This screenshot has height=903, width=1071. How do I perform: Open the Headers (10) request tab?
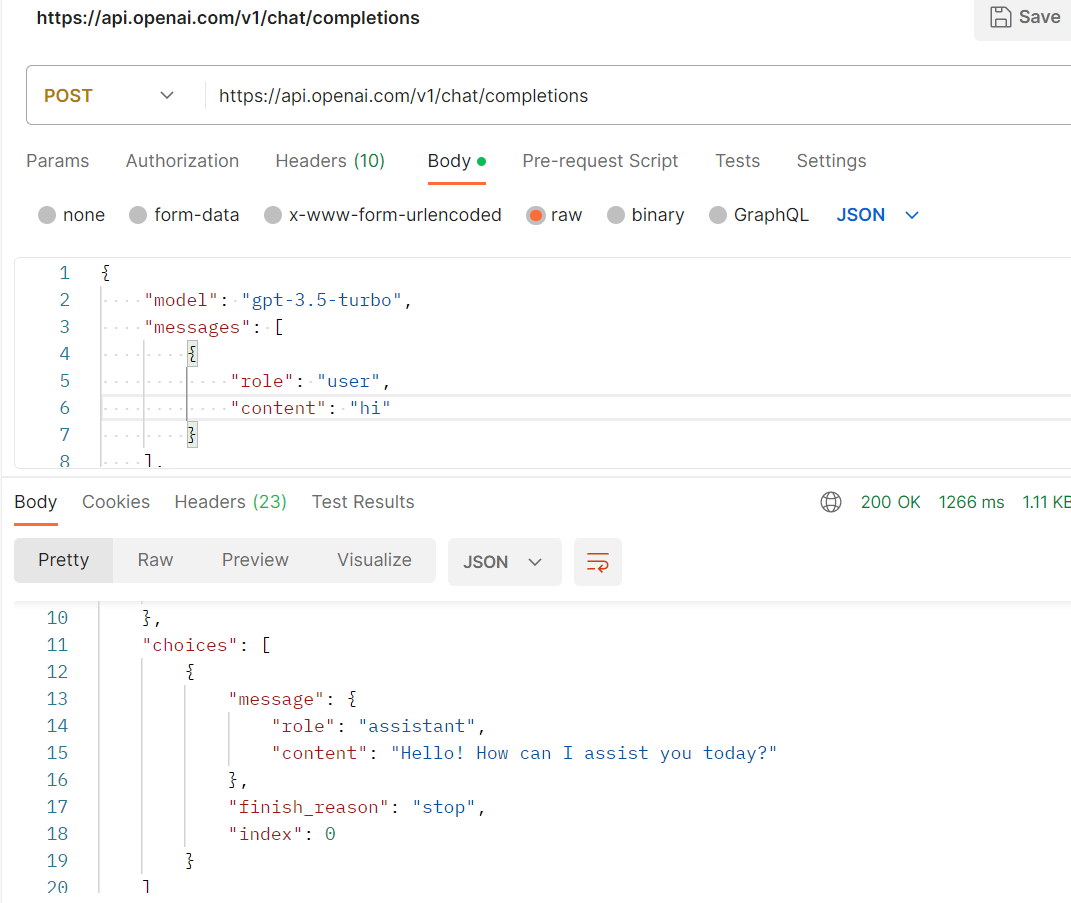pos(330,161)
